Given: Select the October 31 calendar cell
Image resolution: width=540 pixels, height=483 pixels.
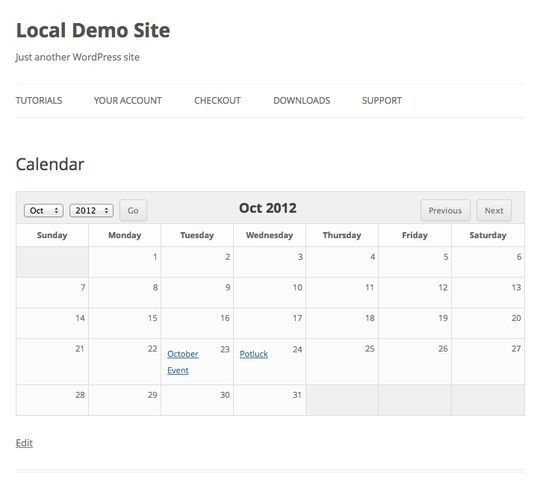Looking at the screenshot, I should [270, 400].
